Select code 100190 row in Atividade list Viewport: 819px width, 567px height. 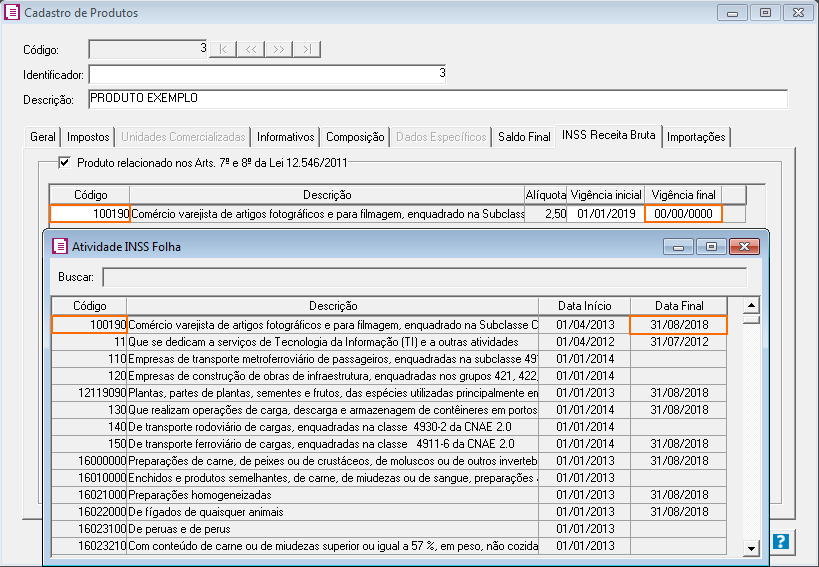[389, 325]
